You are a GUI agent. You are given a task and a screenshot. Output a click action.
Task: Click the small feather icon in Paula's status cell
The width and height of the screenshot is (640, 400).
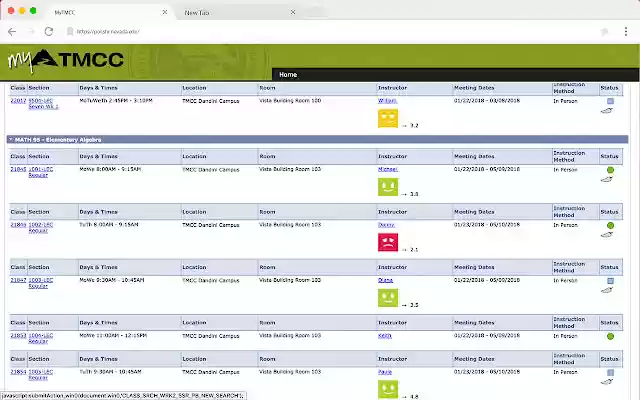[x=607, y=382]
